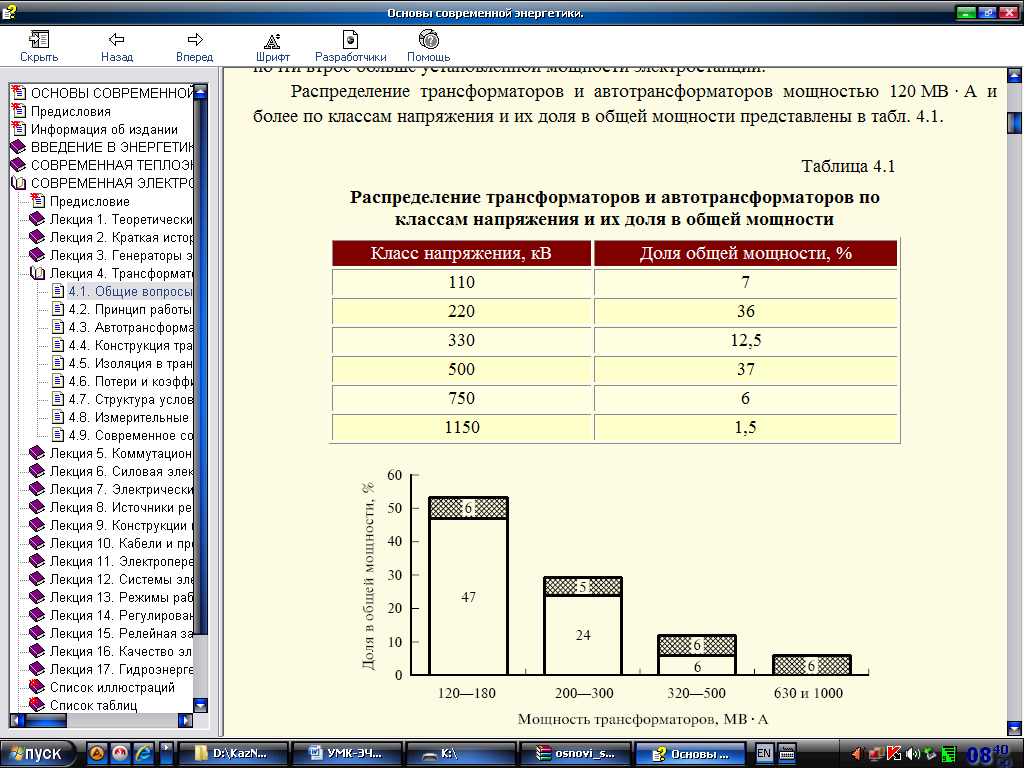Open Лекция 10. Кабели
The image size is (1024, 768).
[x=121, y=543]
